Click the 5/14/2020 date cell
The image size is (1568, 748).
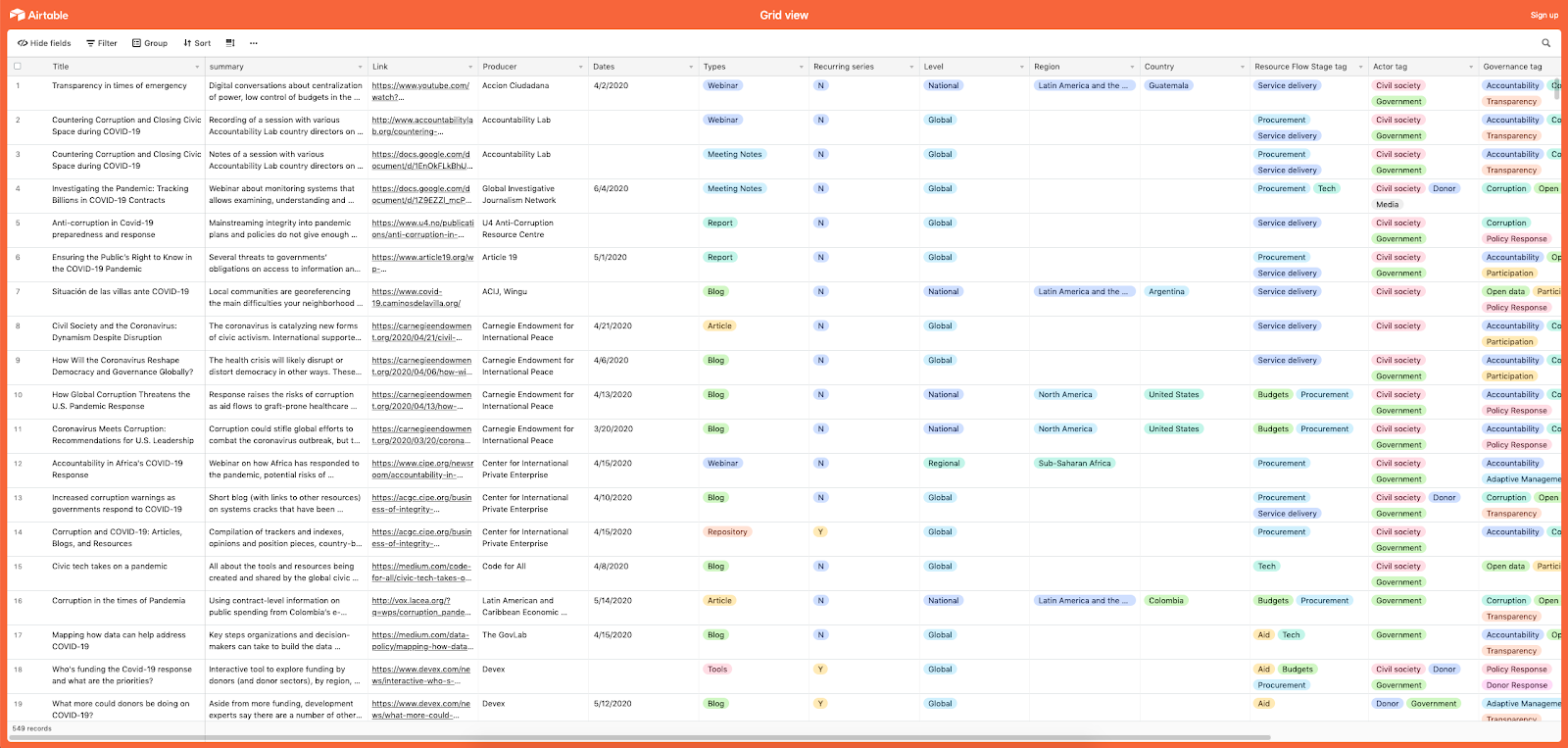612,600
